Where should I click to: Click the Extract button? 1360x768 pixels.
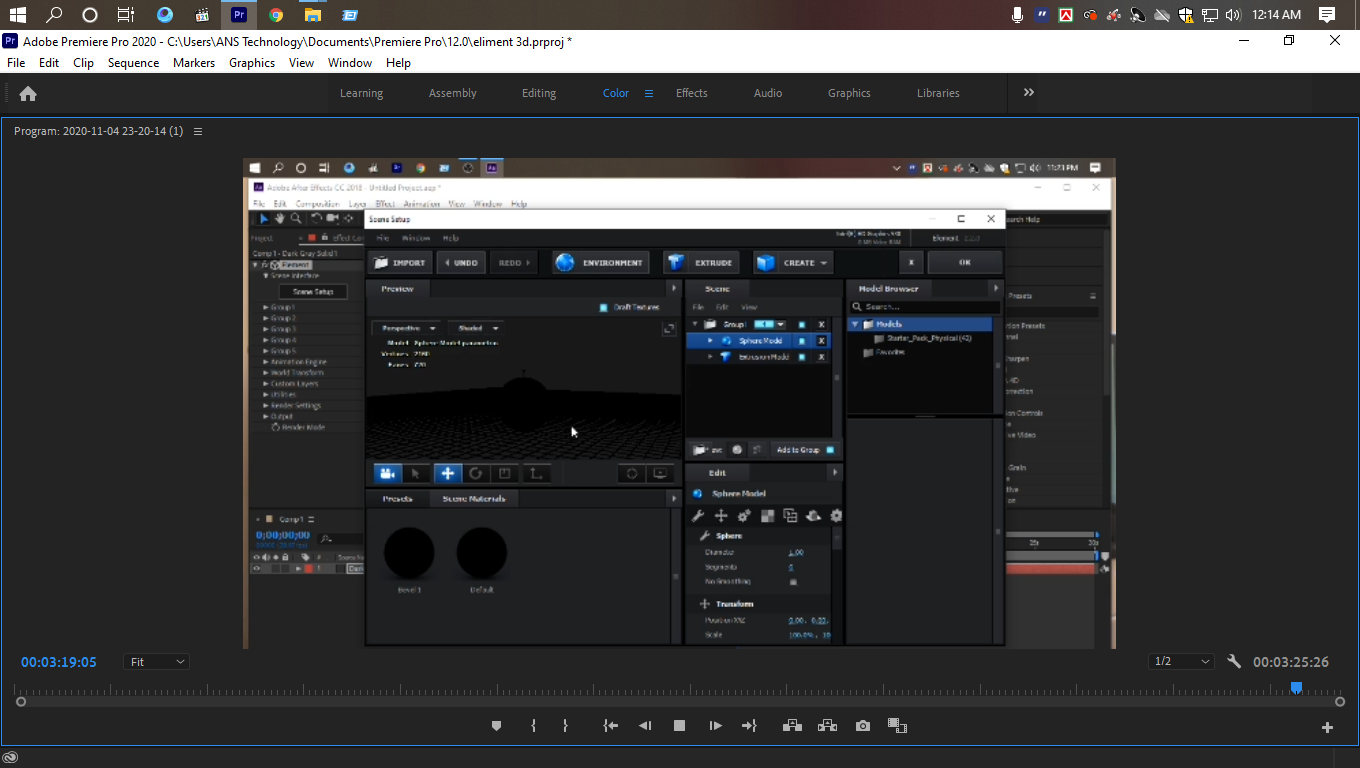[x=827, y=726]
